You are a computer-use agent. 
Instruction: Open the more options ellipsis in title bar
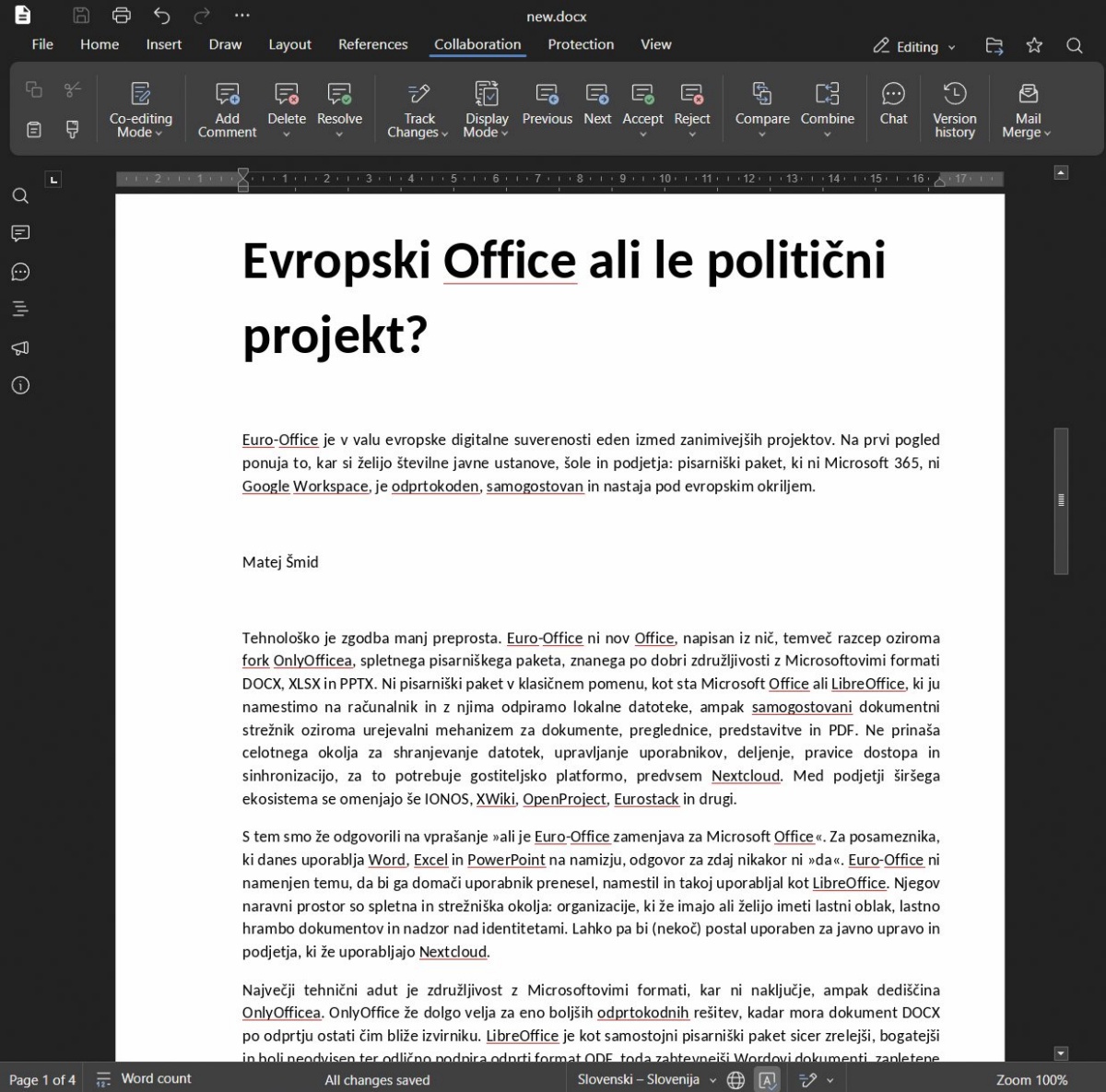242,16
